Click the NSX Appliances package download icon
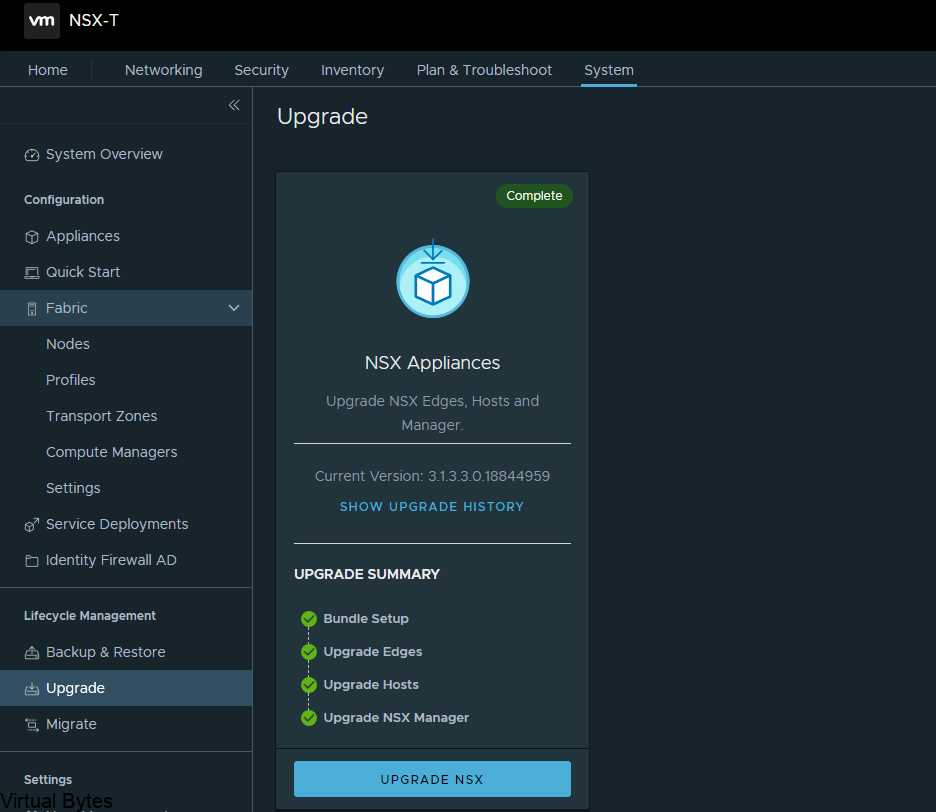Screen dimensions: 936x812 433,279
